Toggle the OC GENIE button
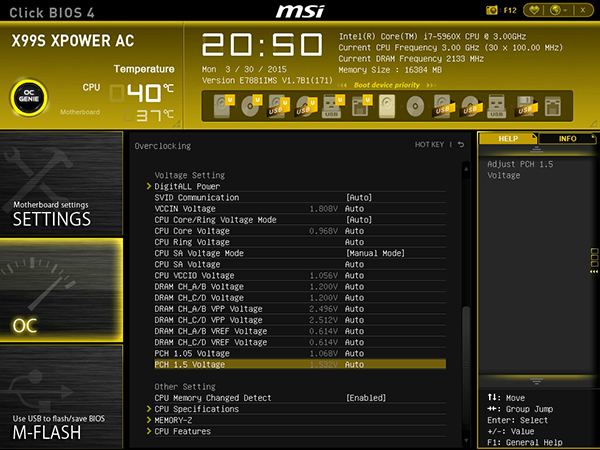The height and width of the screenshot is (450, 600). pos(29,97)
